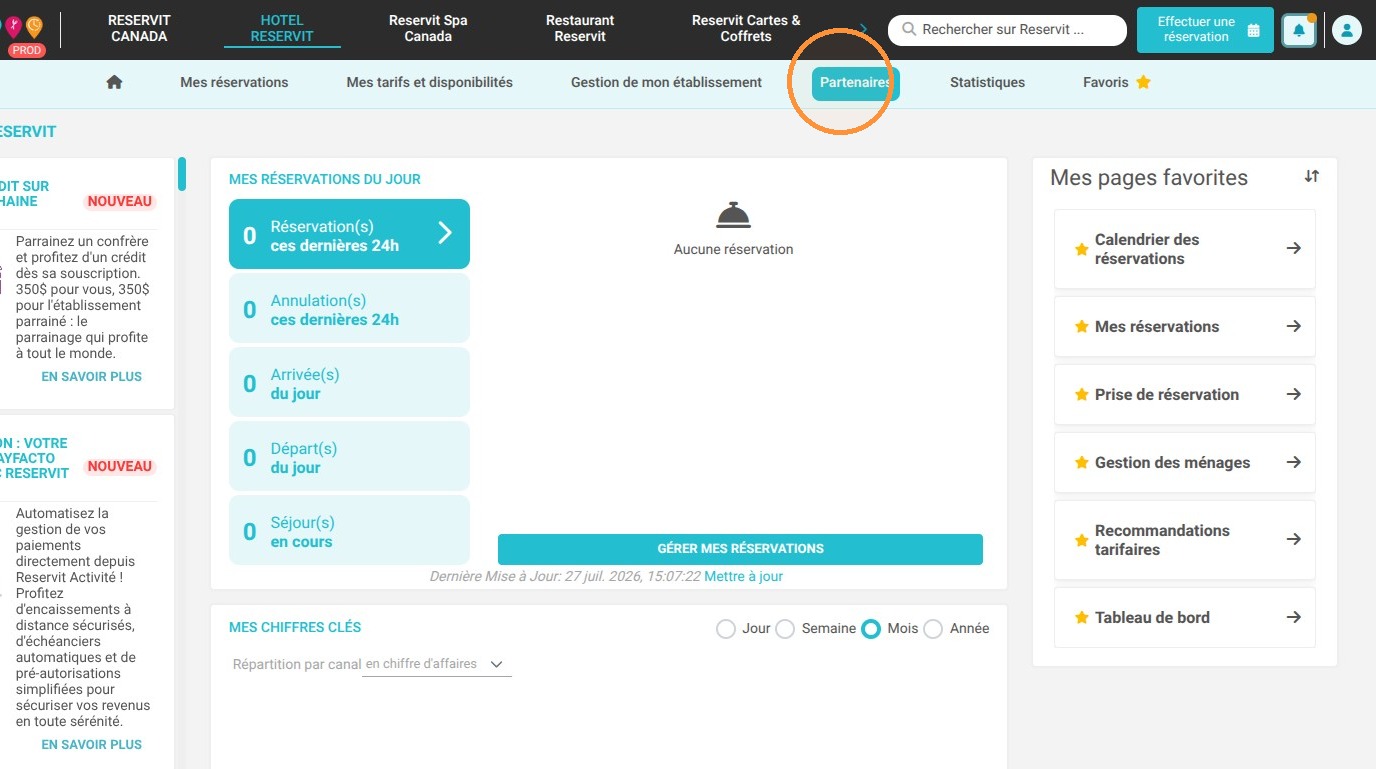
Task: Select the Départ(s) du jour tile
Action: 349,458
